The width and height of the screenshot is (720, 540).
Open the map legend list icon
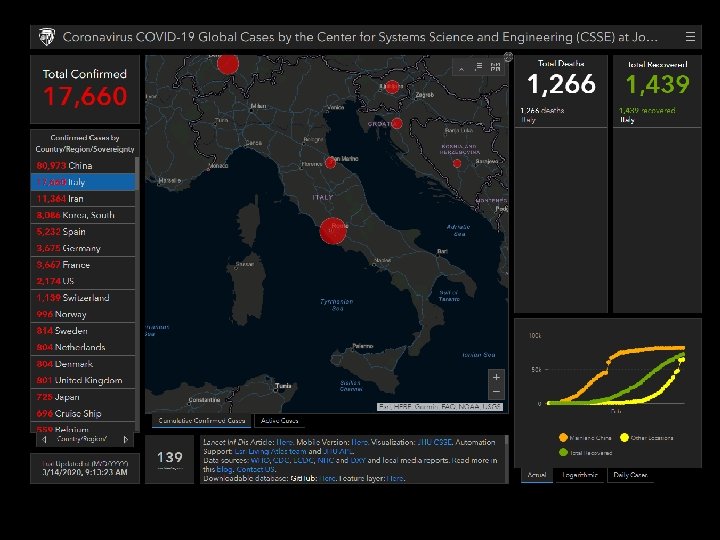point(478,67)
